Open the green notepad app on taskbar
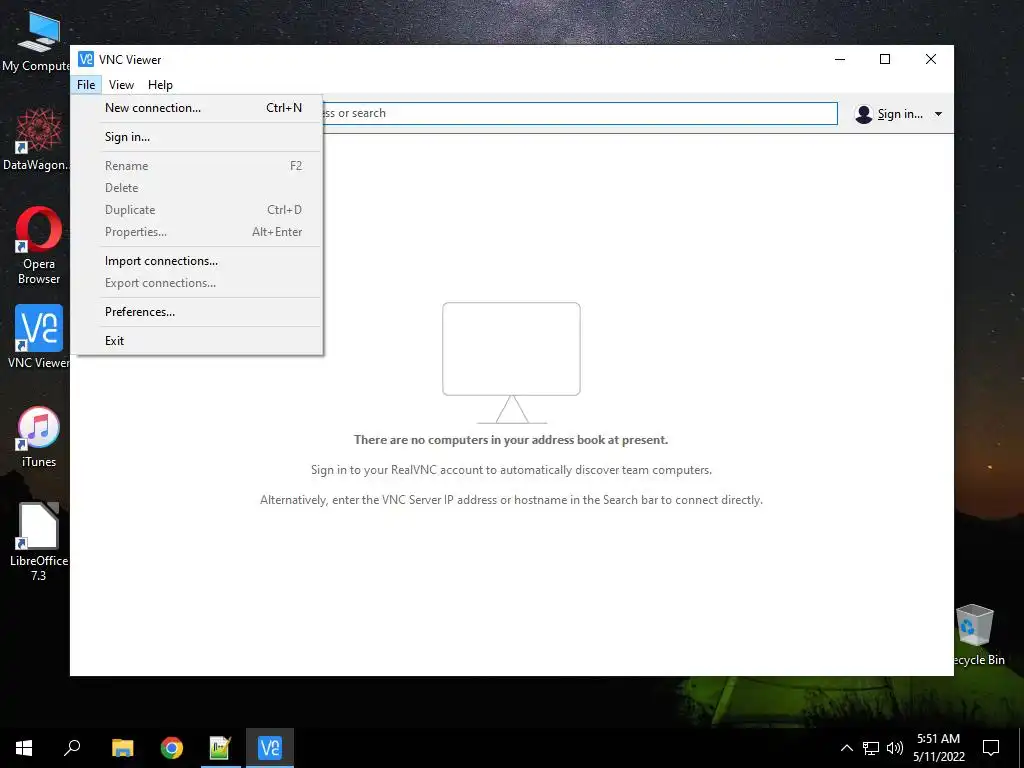Screen dimensions: 1024x768 (220, 748)
